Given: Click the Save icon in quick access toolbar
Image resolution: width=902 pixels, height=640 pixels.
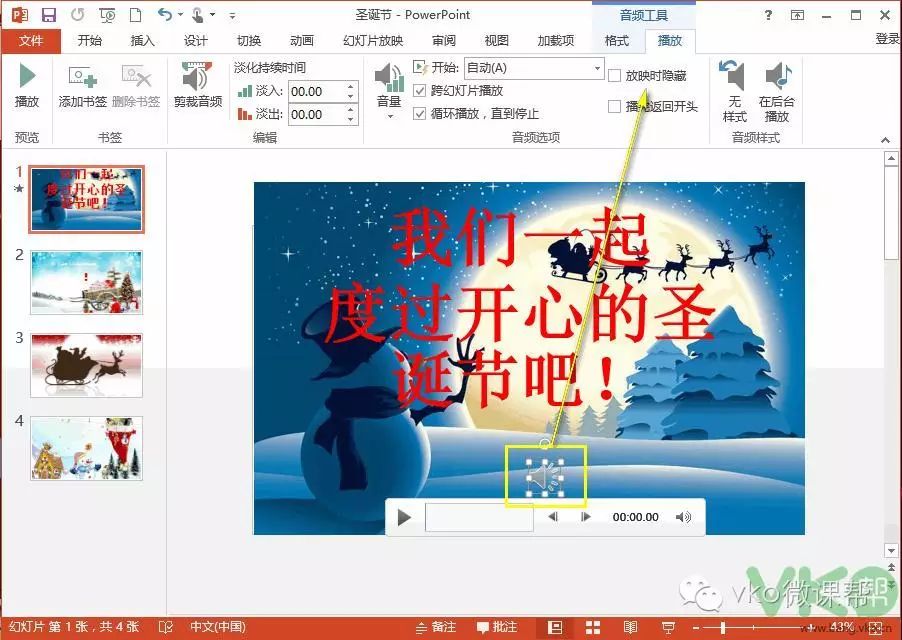Looking at the screenshot, I should (x=49, y=15).
